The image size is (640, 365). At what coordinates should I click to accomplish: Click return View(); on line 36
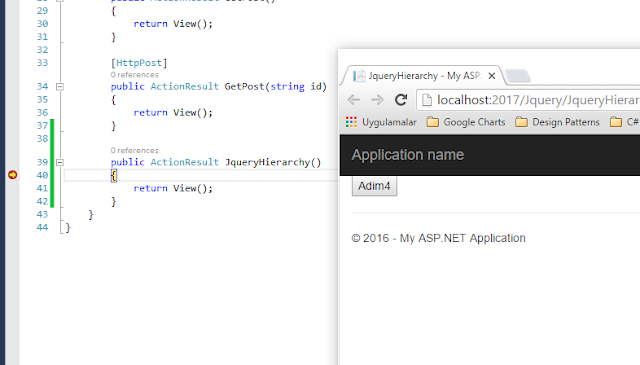[x=173, y=113]
